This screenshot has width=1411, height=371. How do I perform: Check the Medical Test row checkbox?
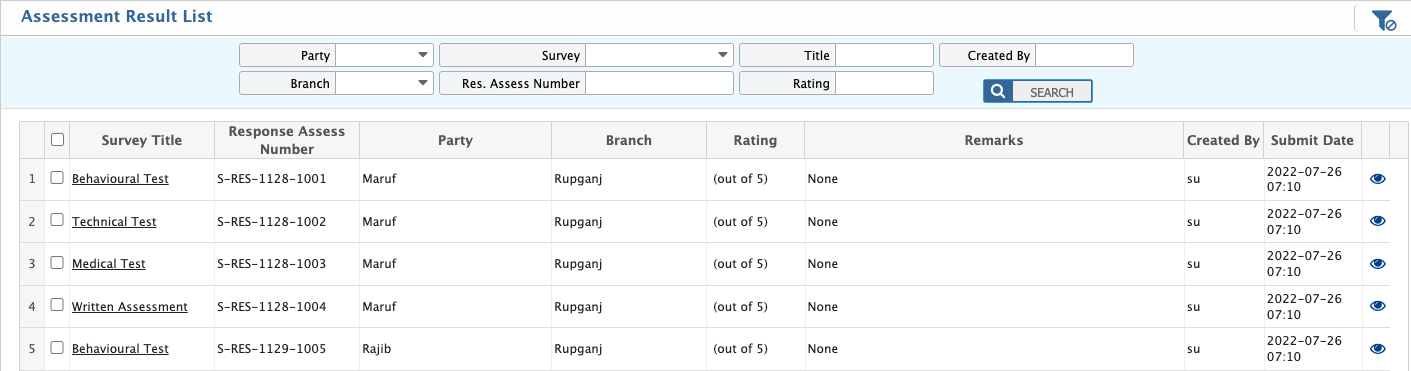(57, 263)
